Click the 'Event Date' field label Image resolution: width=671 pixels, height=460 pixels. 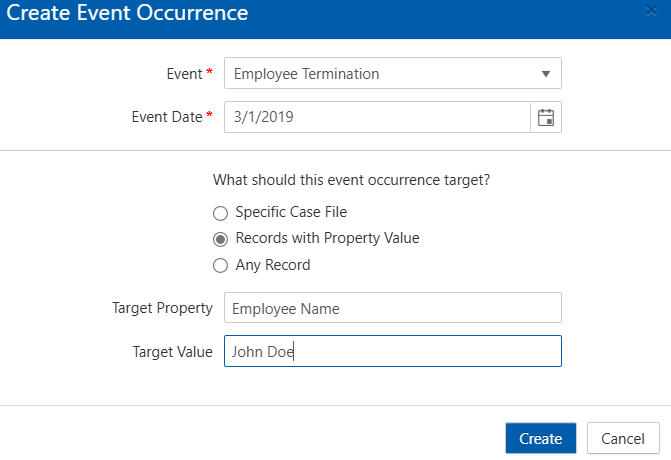166,117
